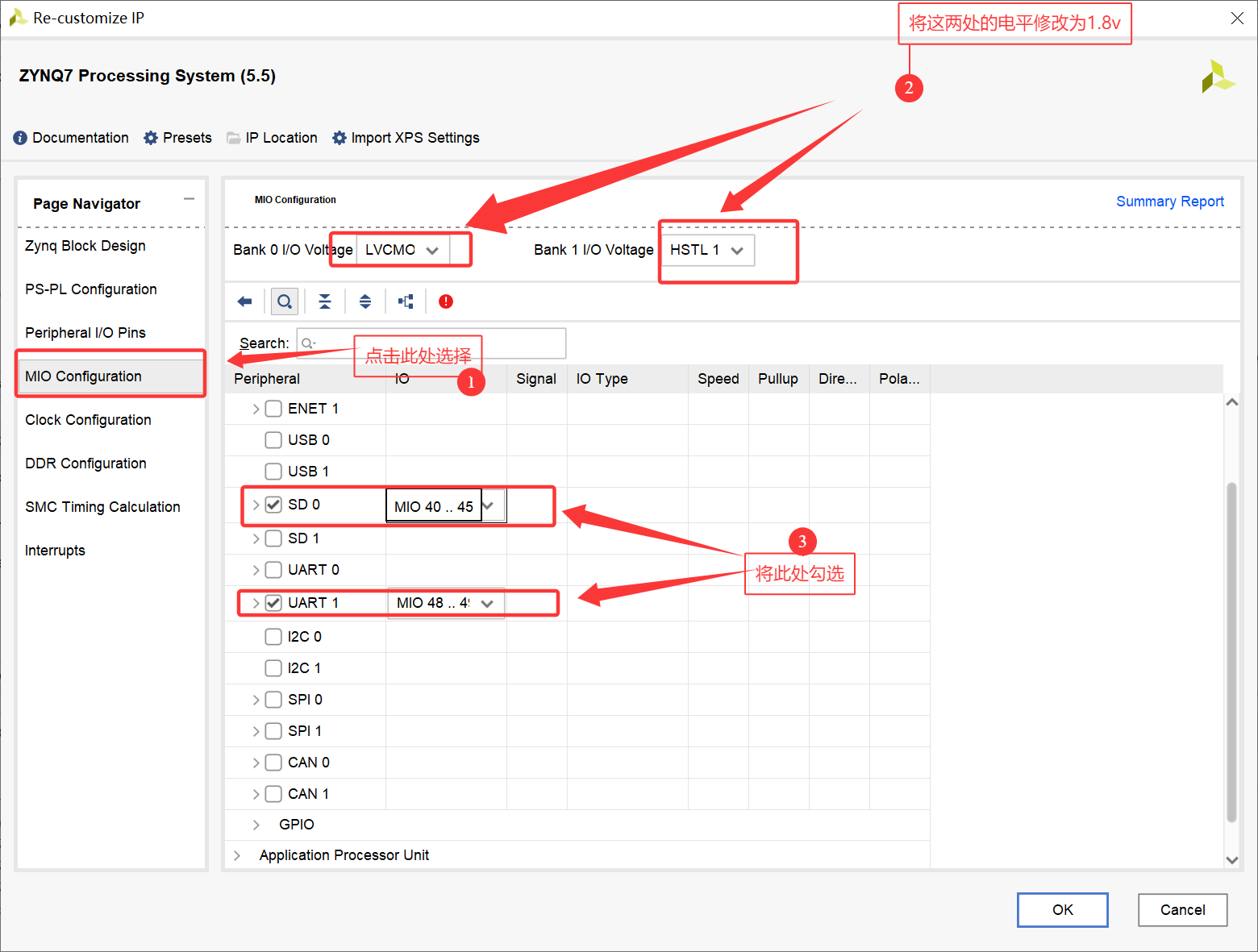1258x952 pixels.
Task: Open the Summary Report link
Action: pyautogui.click(x=1169, y=202)
